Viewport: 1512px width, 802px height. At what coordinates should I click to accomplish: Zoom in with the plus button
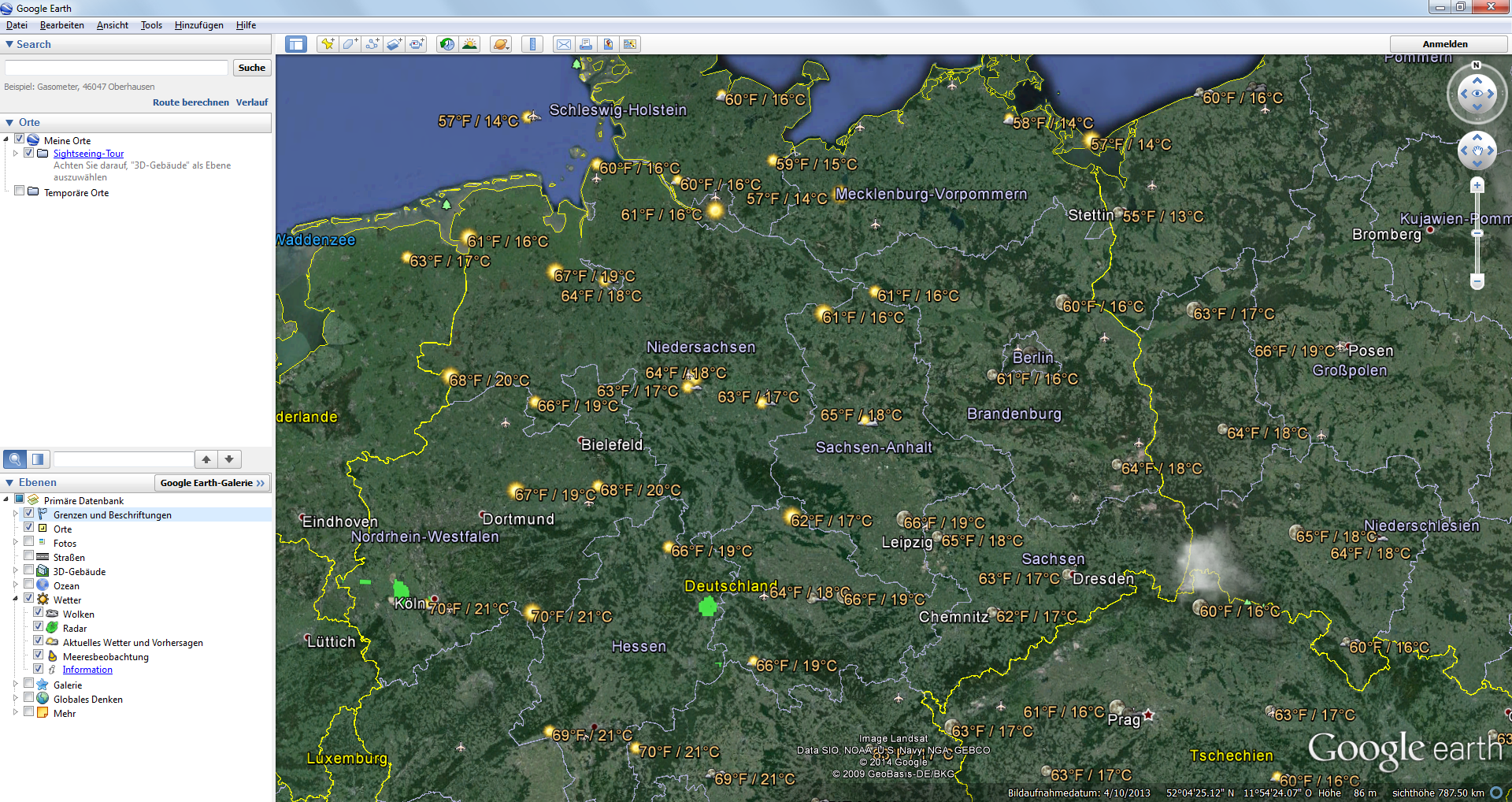[1477, 186]
